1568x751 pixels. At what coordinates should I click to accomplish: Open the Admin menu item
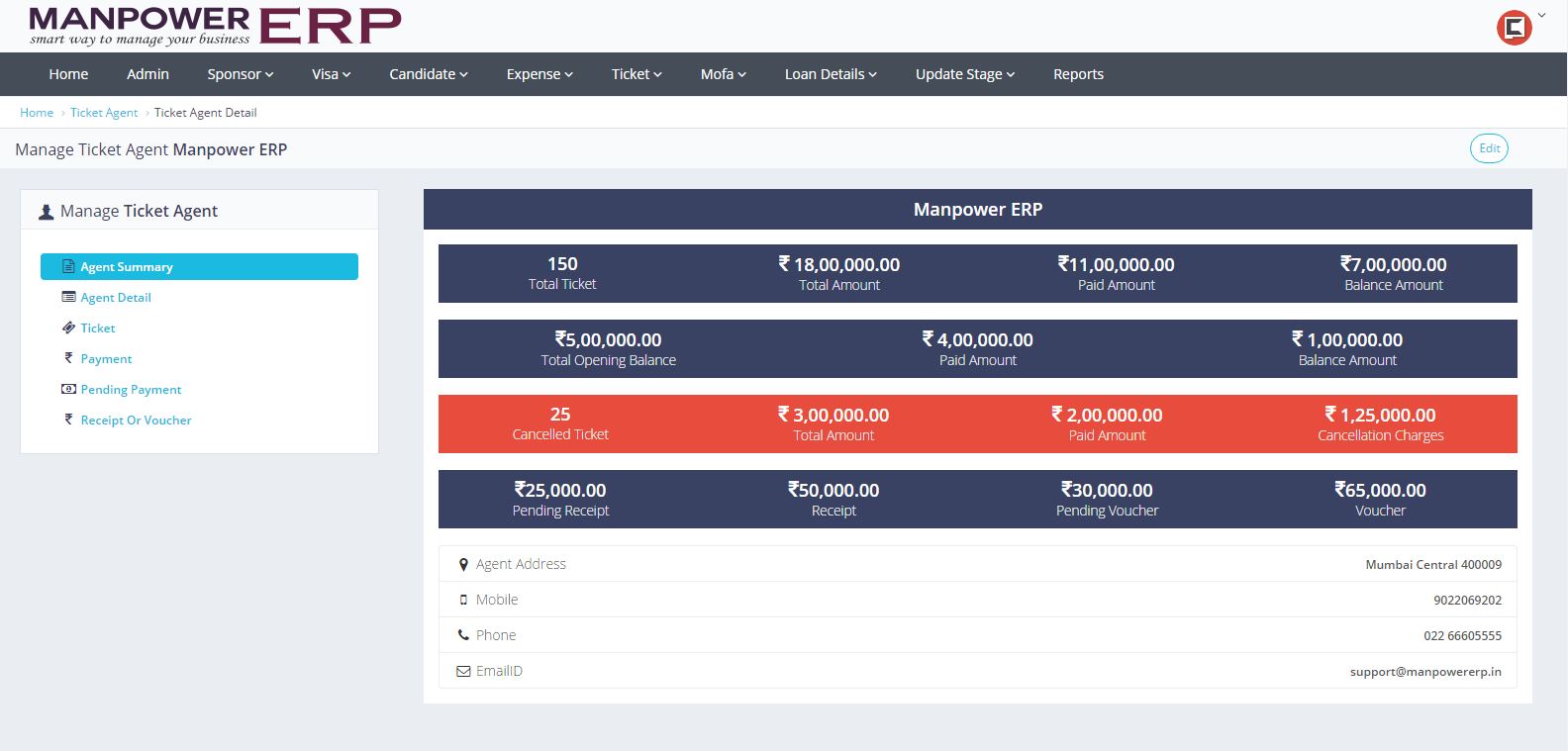[147, 74]
